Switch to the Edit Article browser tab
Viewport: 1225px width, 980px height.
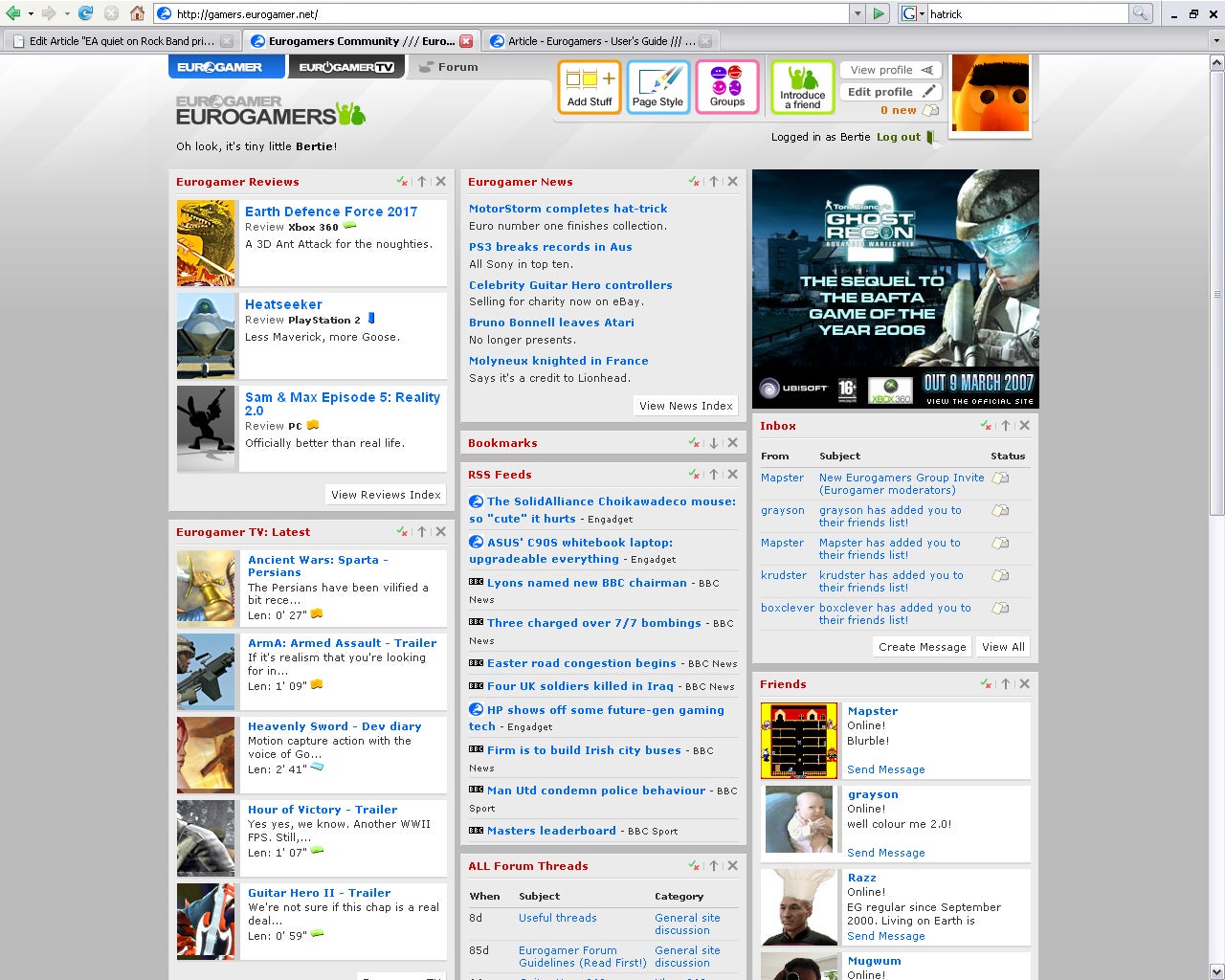pyautogui.click(x=122, y=41)
